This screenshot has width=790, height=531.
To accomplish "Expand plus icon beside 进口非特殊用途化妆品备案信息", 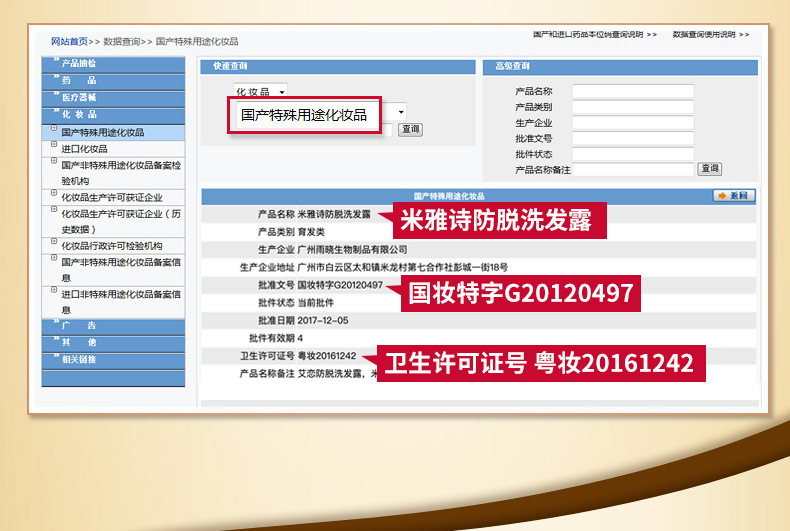I will click(x=54, y=290).
